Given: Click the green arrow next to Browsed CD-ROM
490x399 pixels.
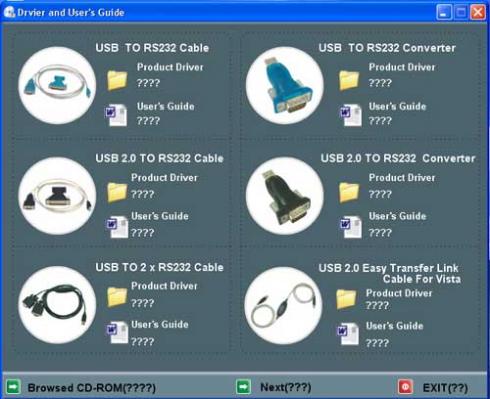Looking at the screenshot, I should coord(14,387).
